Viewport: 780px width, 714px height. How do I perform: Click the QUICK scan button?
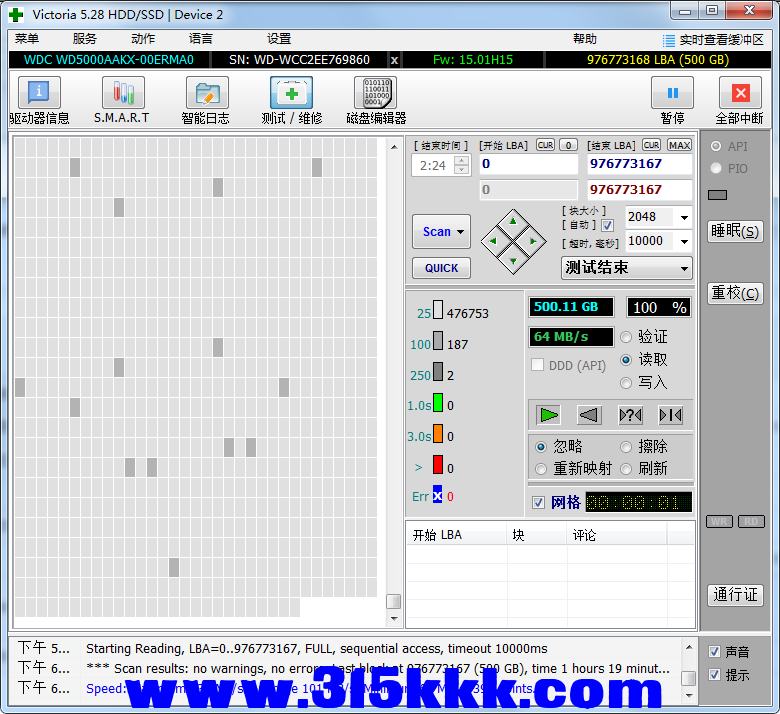(x=441, y=268)
